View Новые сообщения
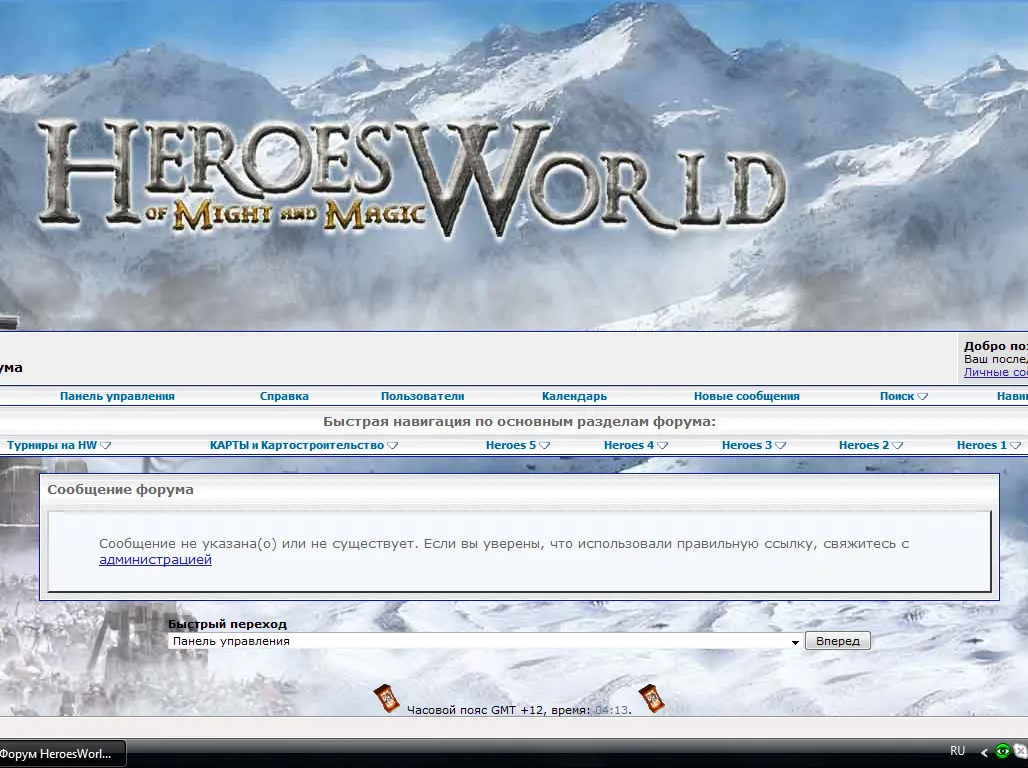This screenshot has width=1028, height=768. [747, 396]
